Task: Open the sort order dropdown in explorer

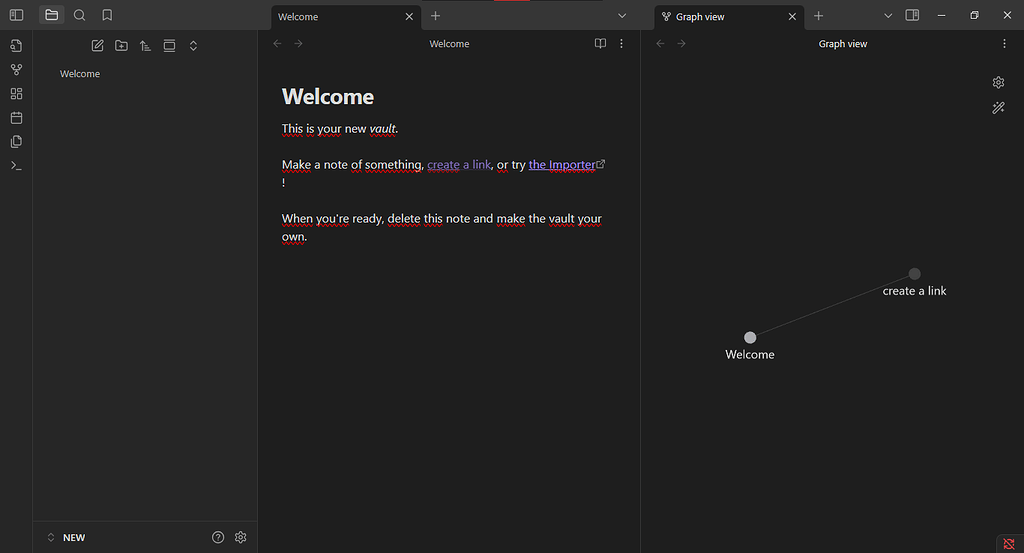Action: [145, 46]
